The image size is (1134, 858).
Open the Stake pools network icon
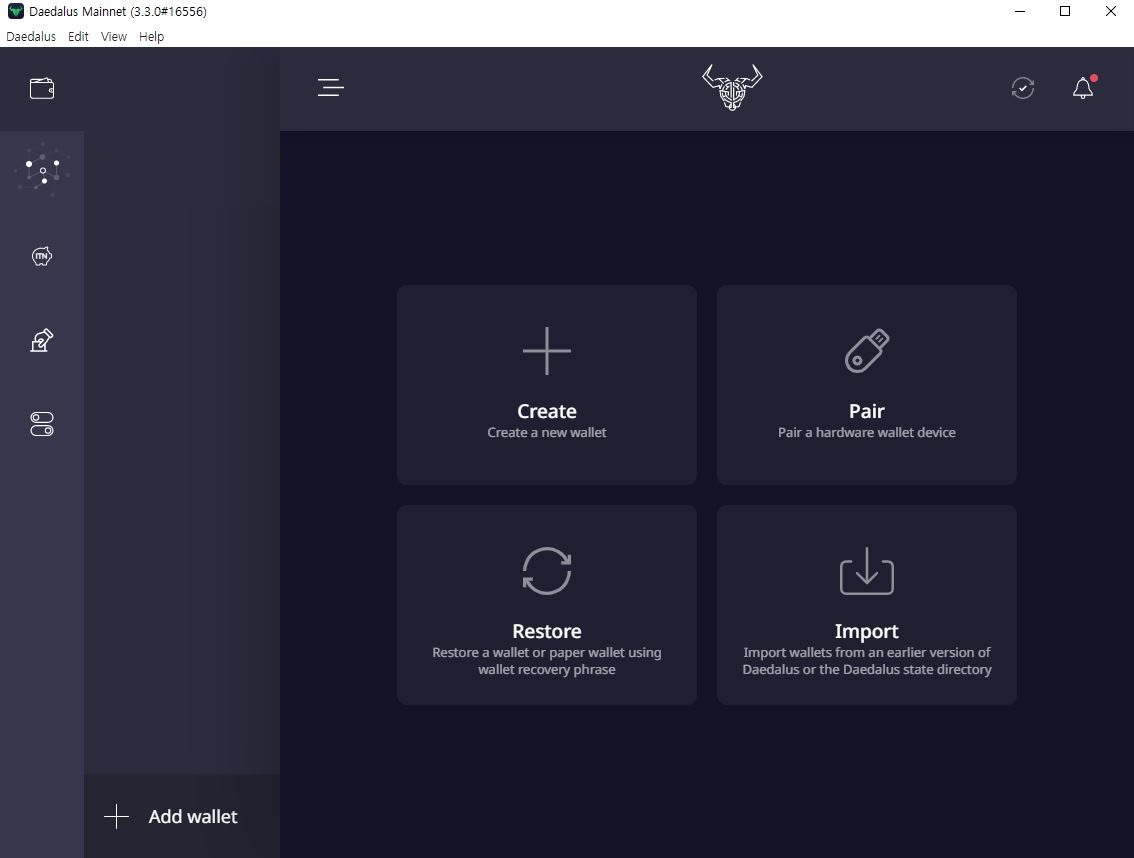coord(42,171)
